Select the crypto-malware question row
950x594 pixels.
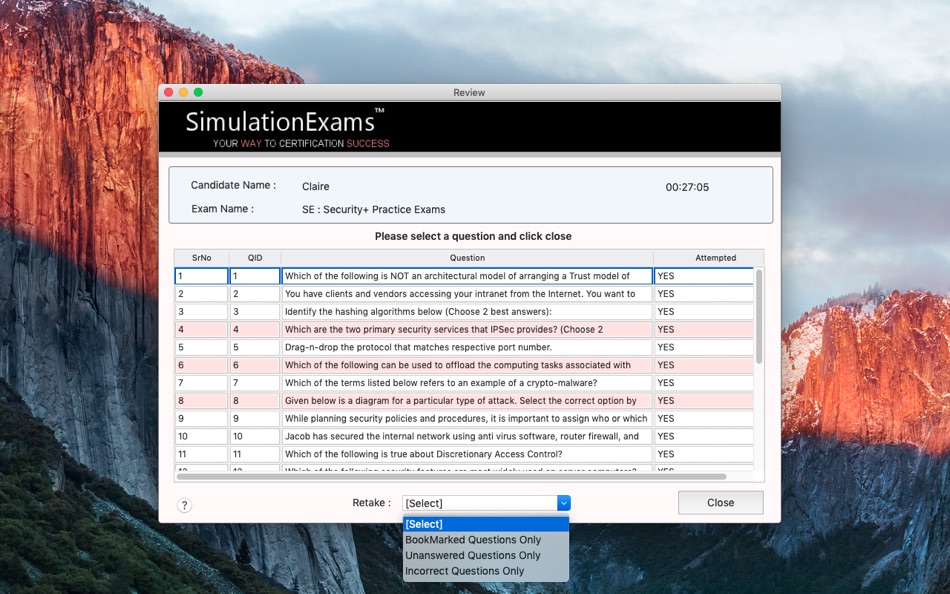tap(467, 382)
